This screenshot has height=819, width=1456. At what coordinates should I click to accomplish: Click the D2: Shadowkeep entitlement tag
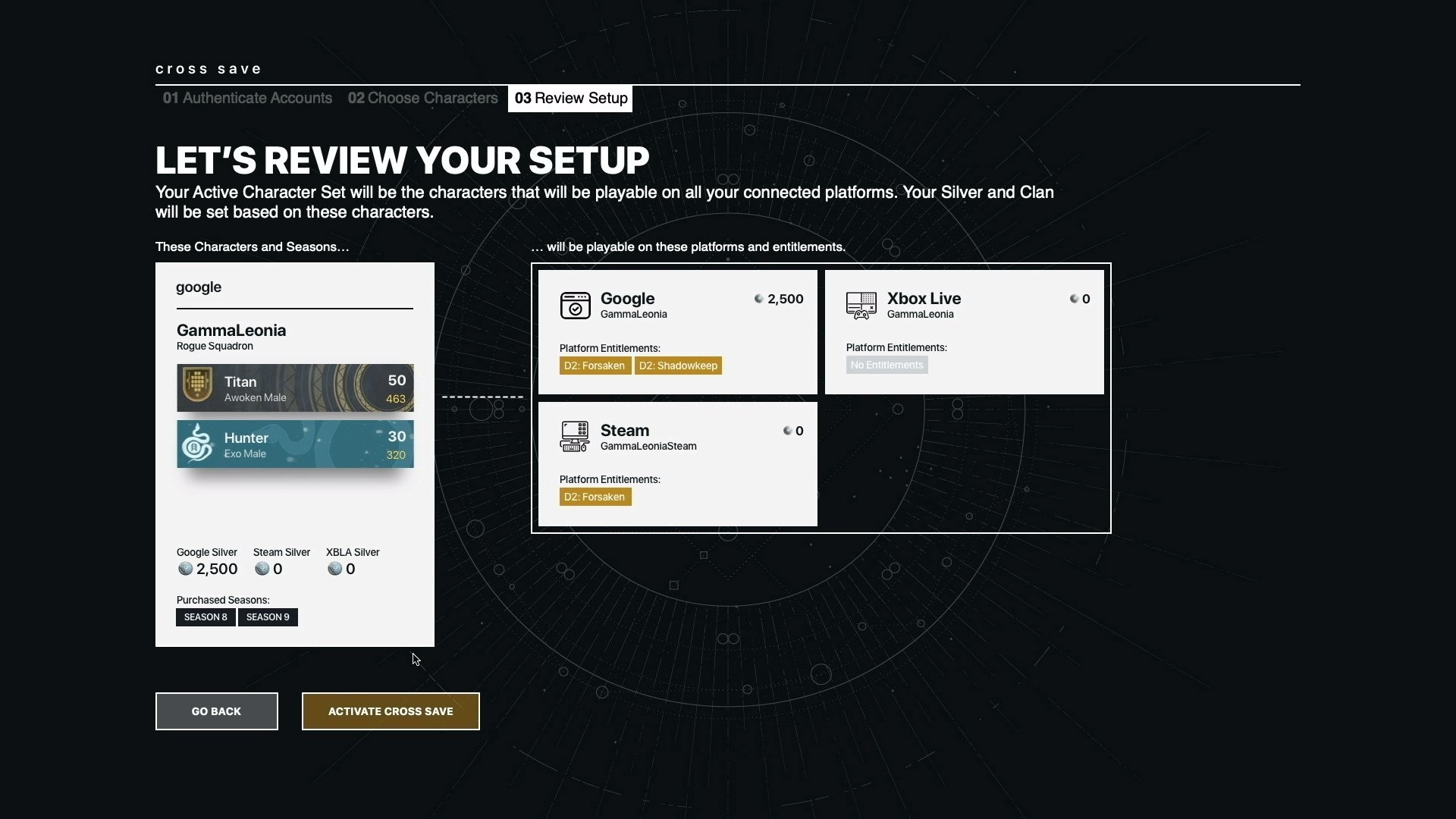678,366
